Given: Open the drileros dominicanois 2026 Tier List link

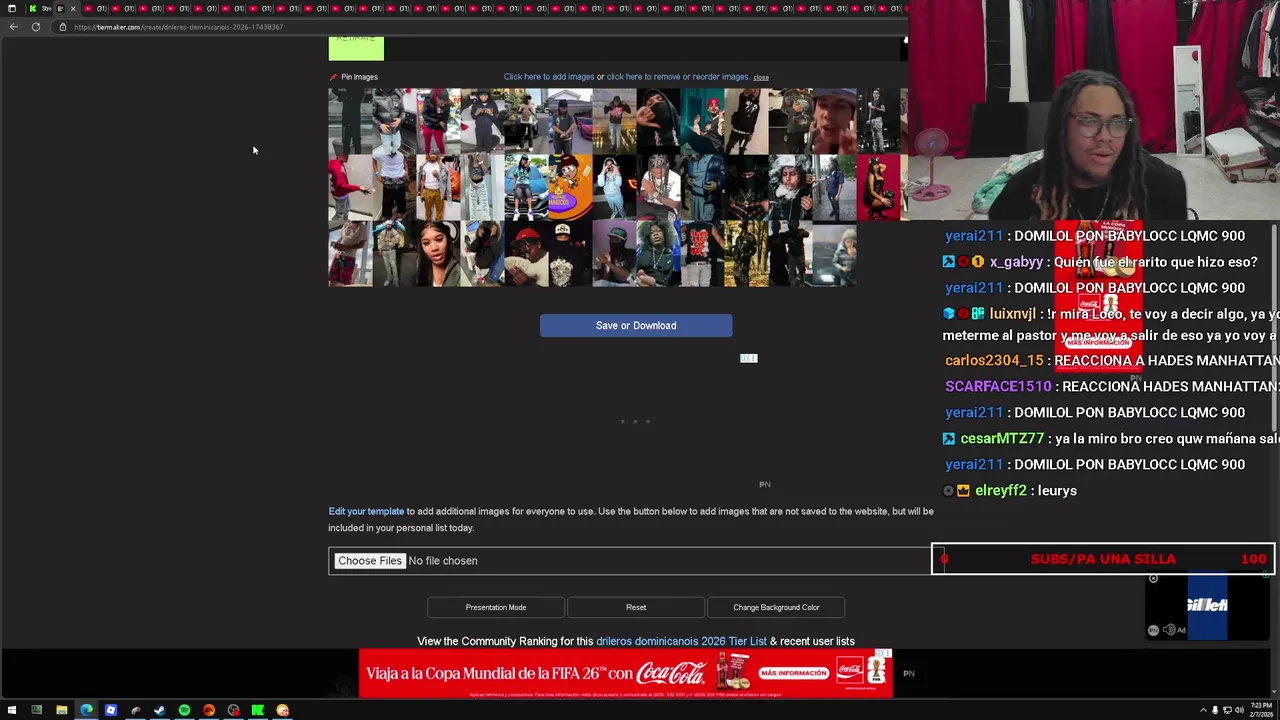Looking at the screenshot, I should point(681,641).
